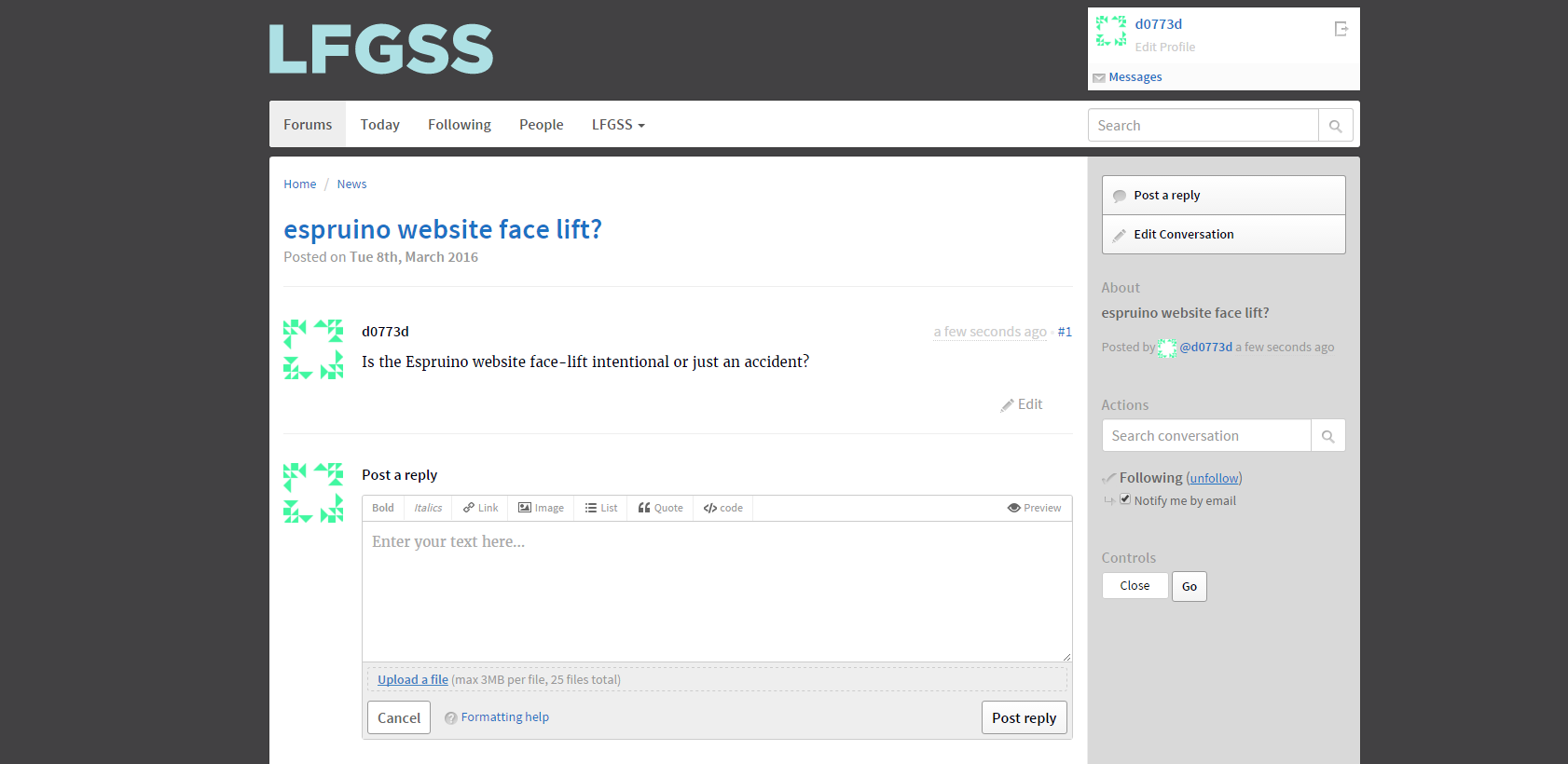This screenshot has height=764, width=1568.
Task: Open the Forums tab
Action: click(308, 124)
